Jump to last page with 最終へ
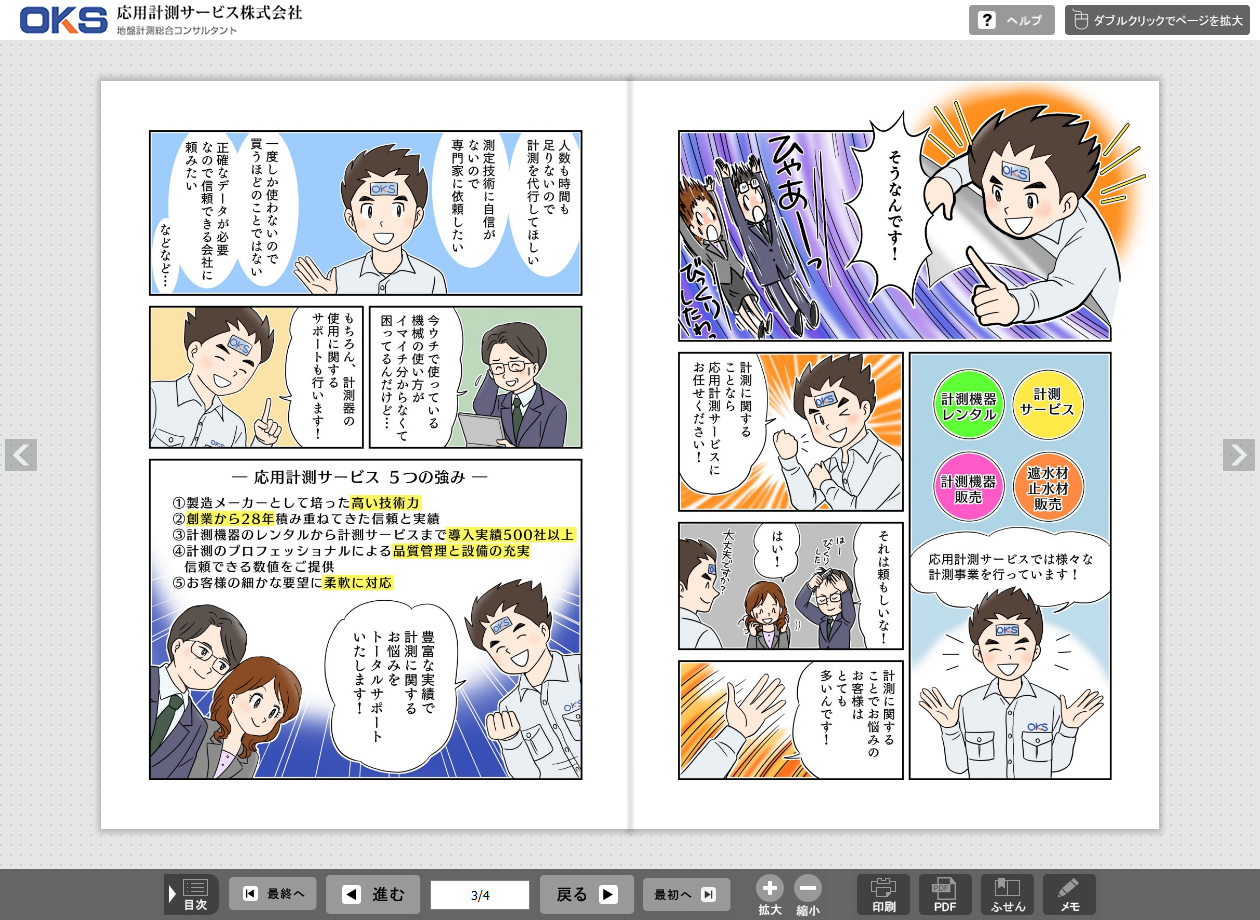Viewport: 1260px width, 920px height. click(x=273, y=894)
